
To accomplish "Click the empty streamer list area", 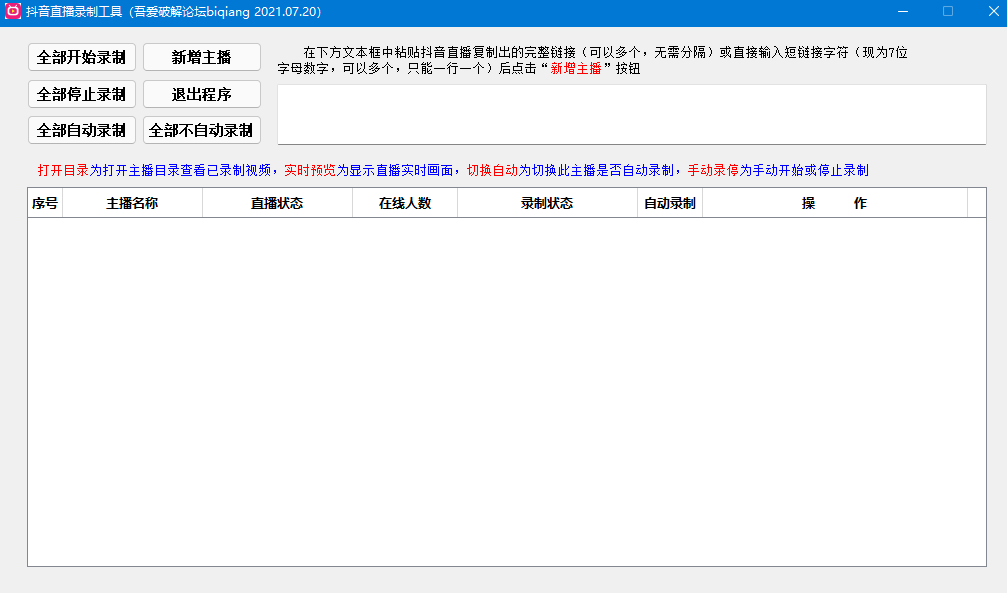I will coord(500,390).
